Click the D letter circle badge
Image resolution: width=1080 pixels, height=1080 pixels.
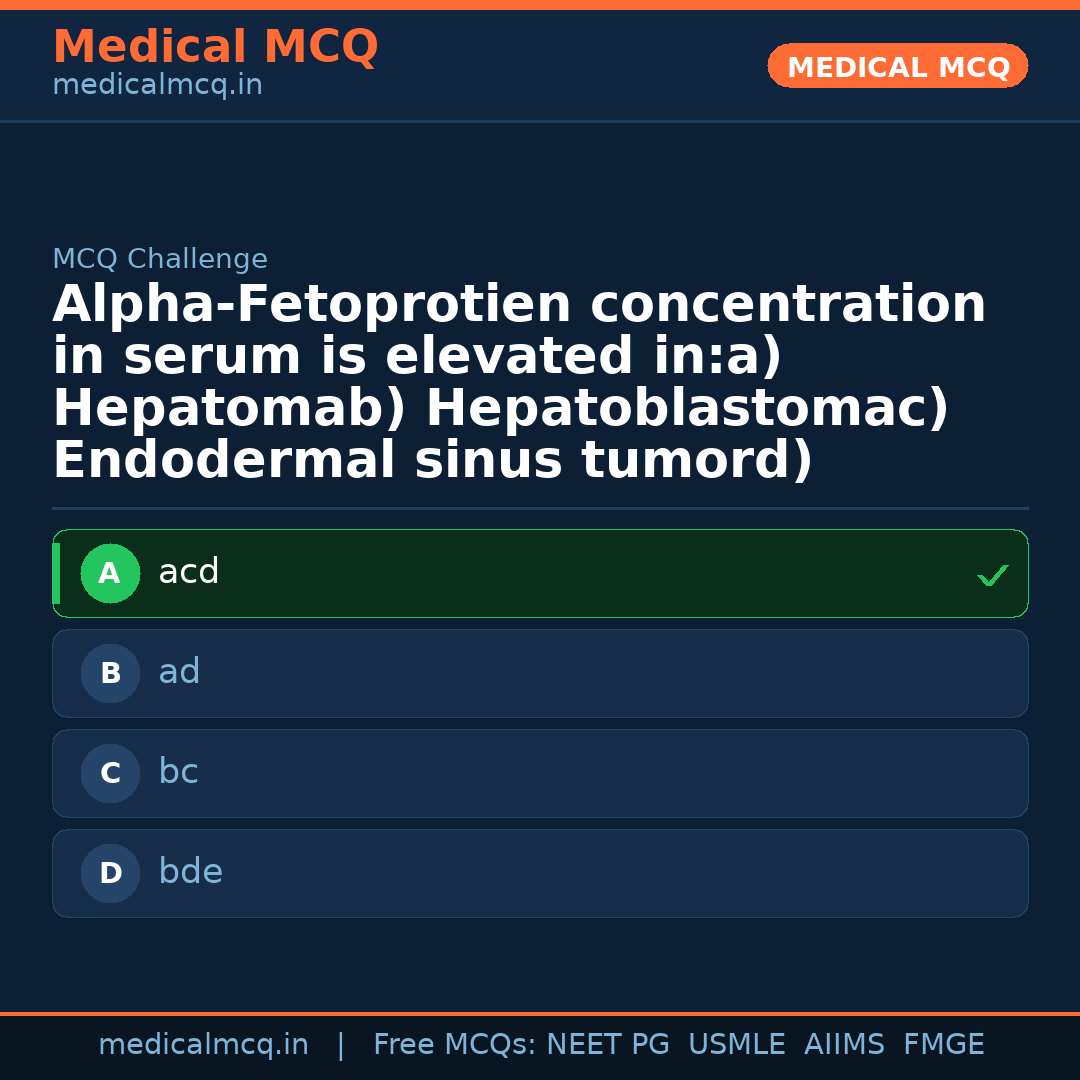click(x=110, y=874)
